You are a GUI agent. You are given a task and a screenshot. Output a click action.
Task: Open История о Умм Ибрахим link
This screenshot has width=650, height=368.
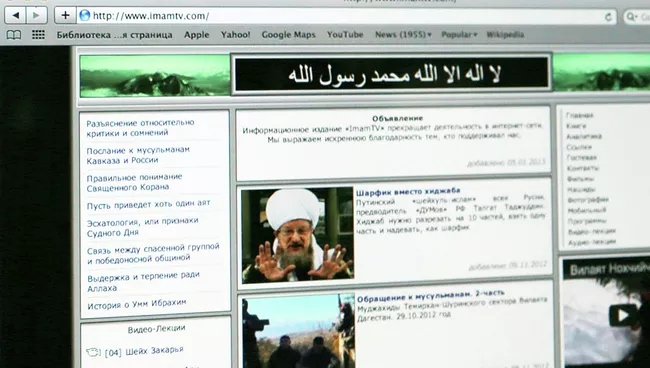137,305
